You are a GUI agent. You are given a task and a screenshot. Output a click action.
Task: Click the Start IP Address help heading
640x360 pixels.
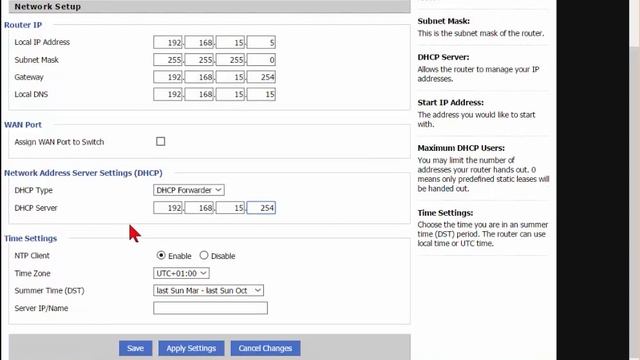(451, 102)
